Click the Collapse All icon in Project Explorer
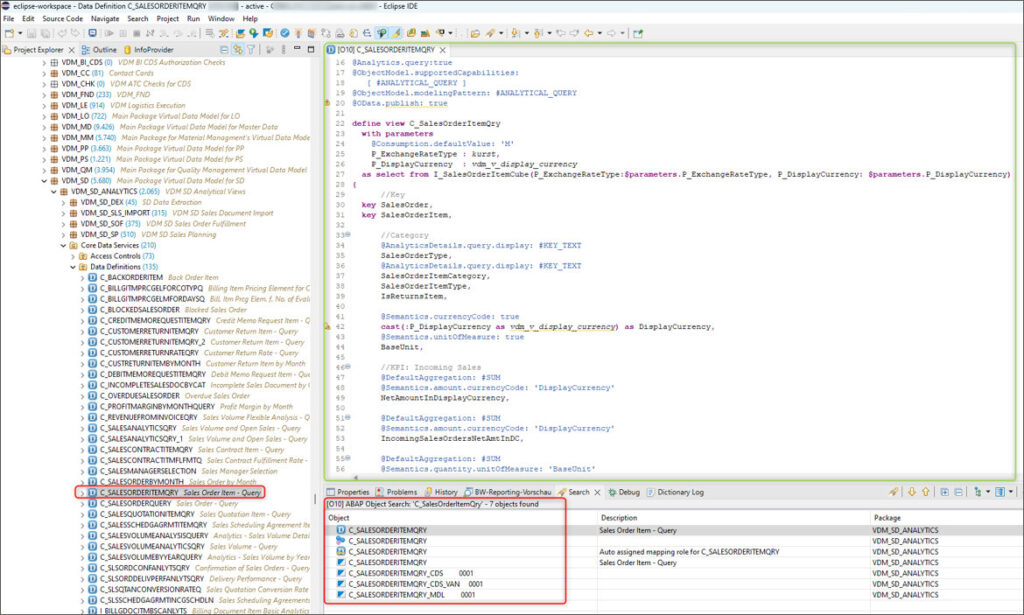The image size is (1024, 615). (x=224, y=50)
